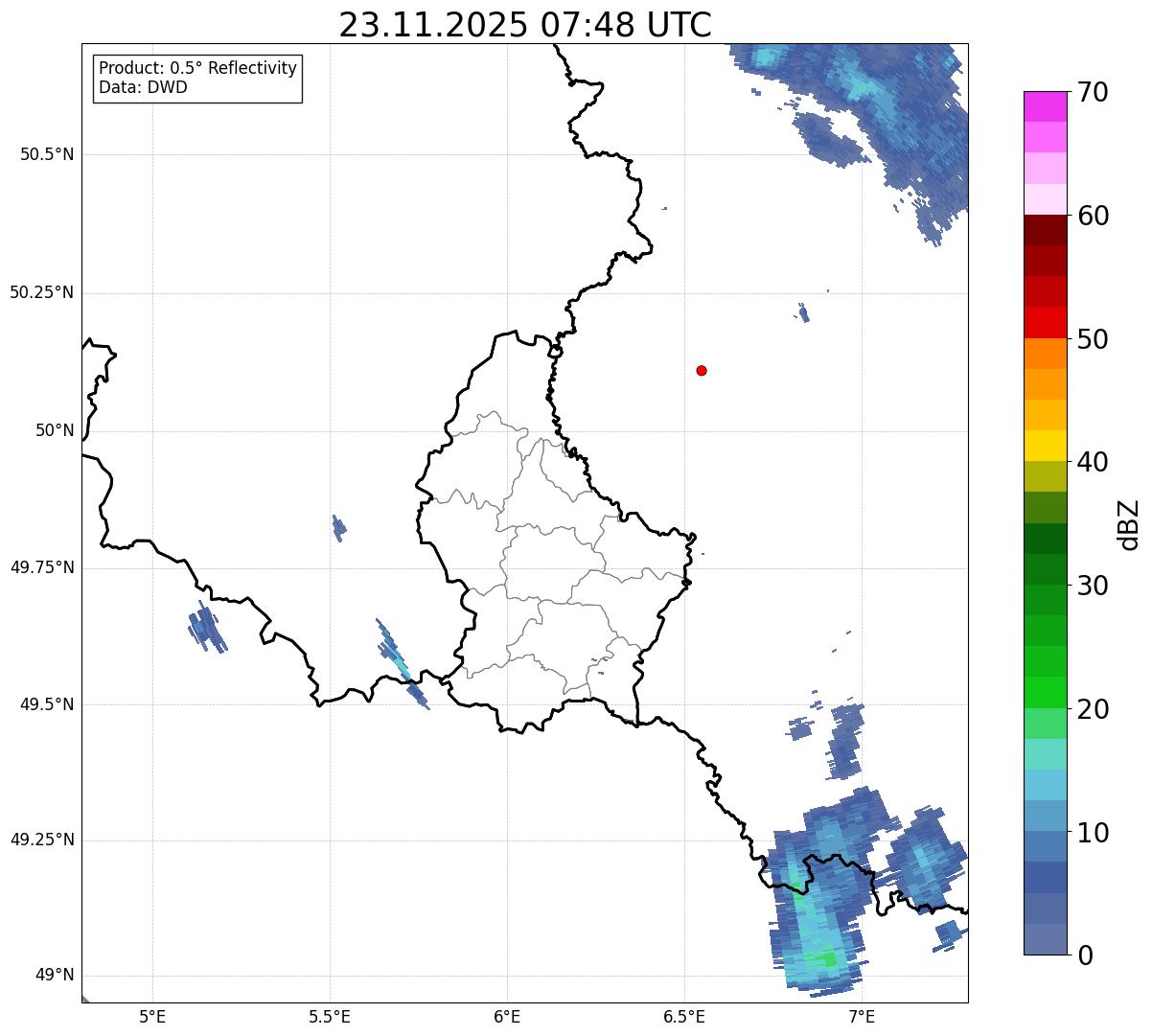The width and height of the screenshot is (1152, 1036).
Task: Click the red location marker dot
Action: coord(702,370)
